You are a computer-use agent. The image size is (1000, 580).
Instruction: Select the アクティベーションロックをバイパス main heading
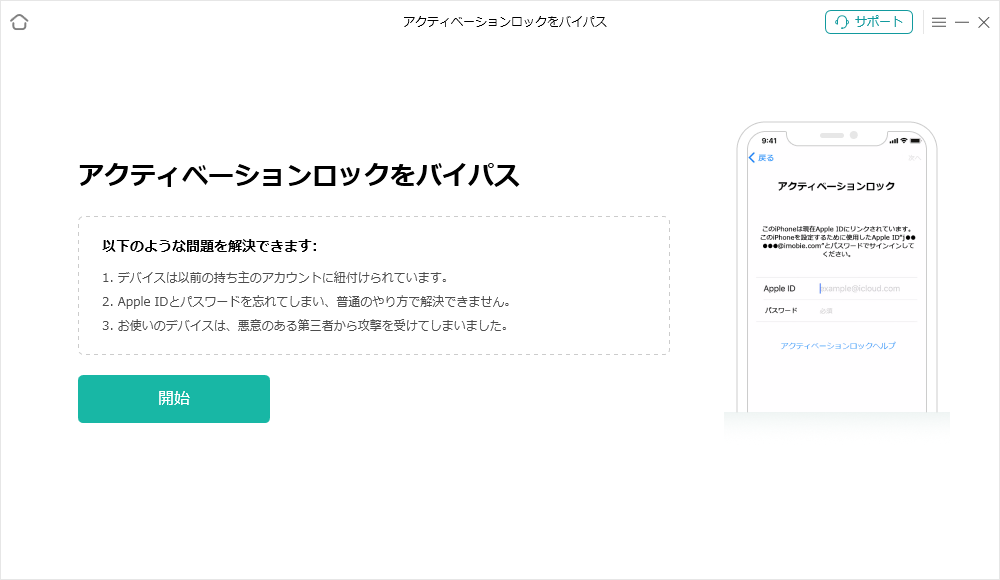(x=298, y=175)
